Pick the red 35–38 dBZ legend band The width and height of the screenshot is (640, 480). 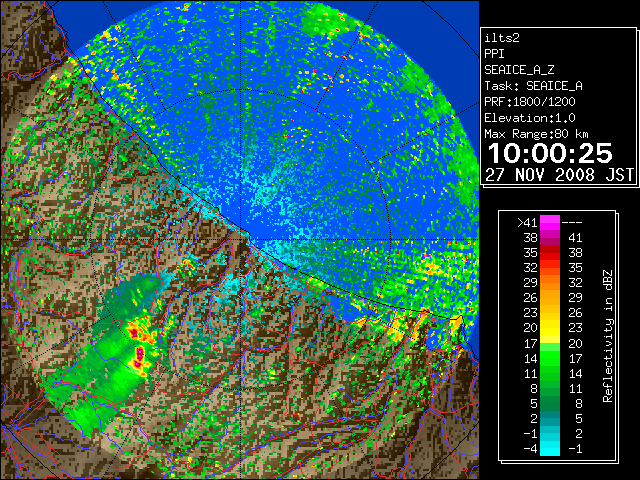[x=550, y=253]
